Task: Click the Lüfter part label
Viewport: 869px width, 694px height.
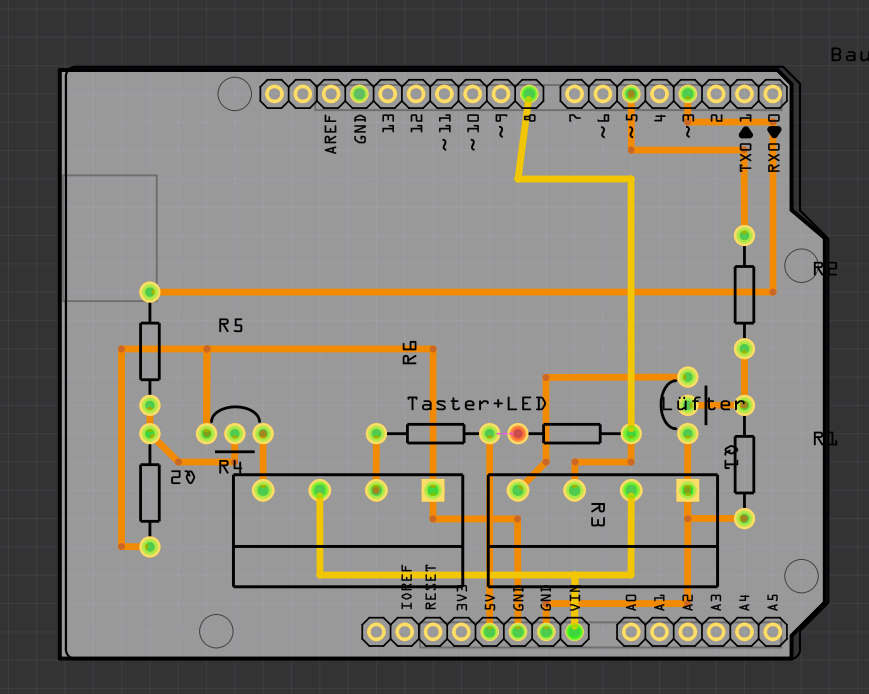Action: [703, 404]
